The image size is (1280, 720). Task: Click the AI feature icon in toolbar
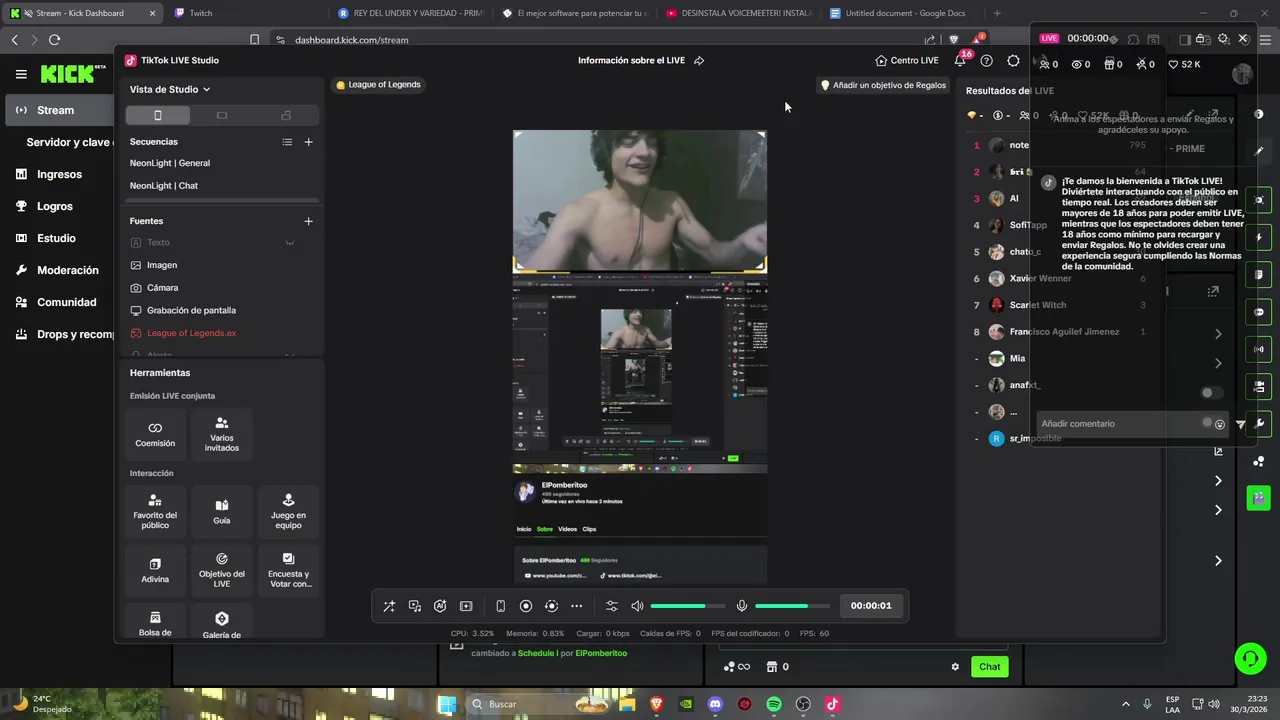pyautogui.click(x=440, y=606)
